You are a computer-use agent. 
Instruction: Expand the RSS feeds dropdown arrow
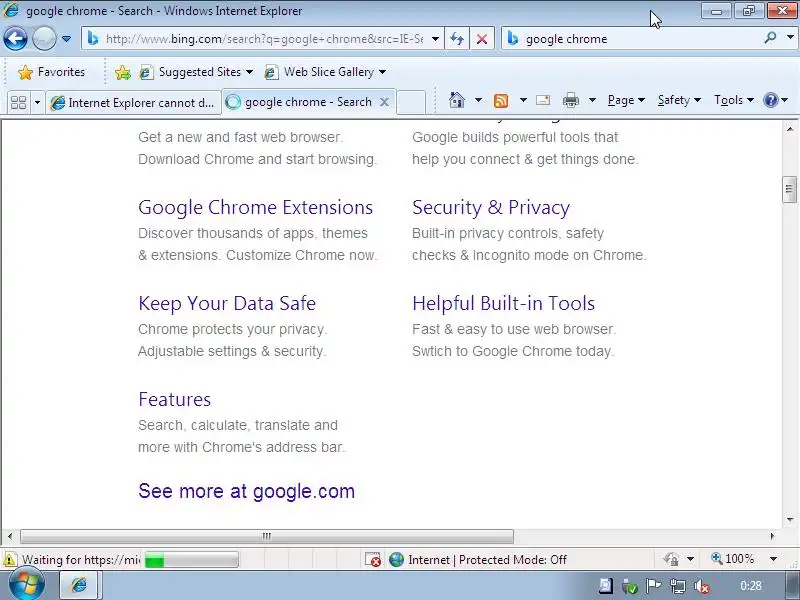[x=523, y=100]
